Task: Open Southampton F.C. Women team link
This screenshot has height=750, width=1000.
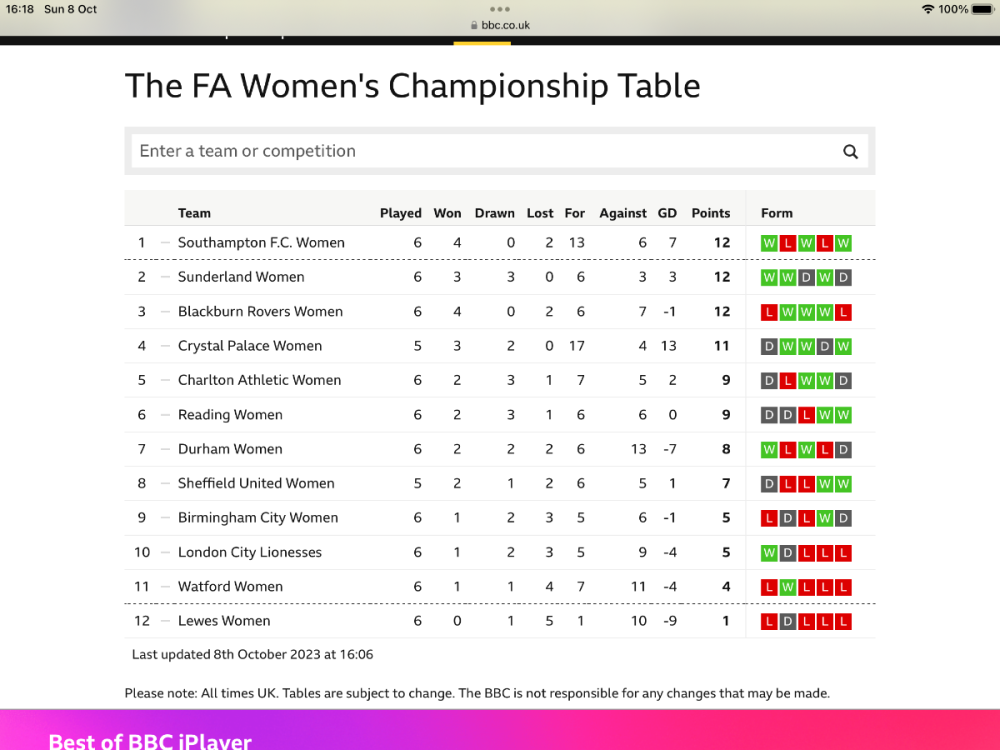Action: coord(261,243)
